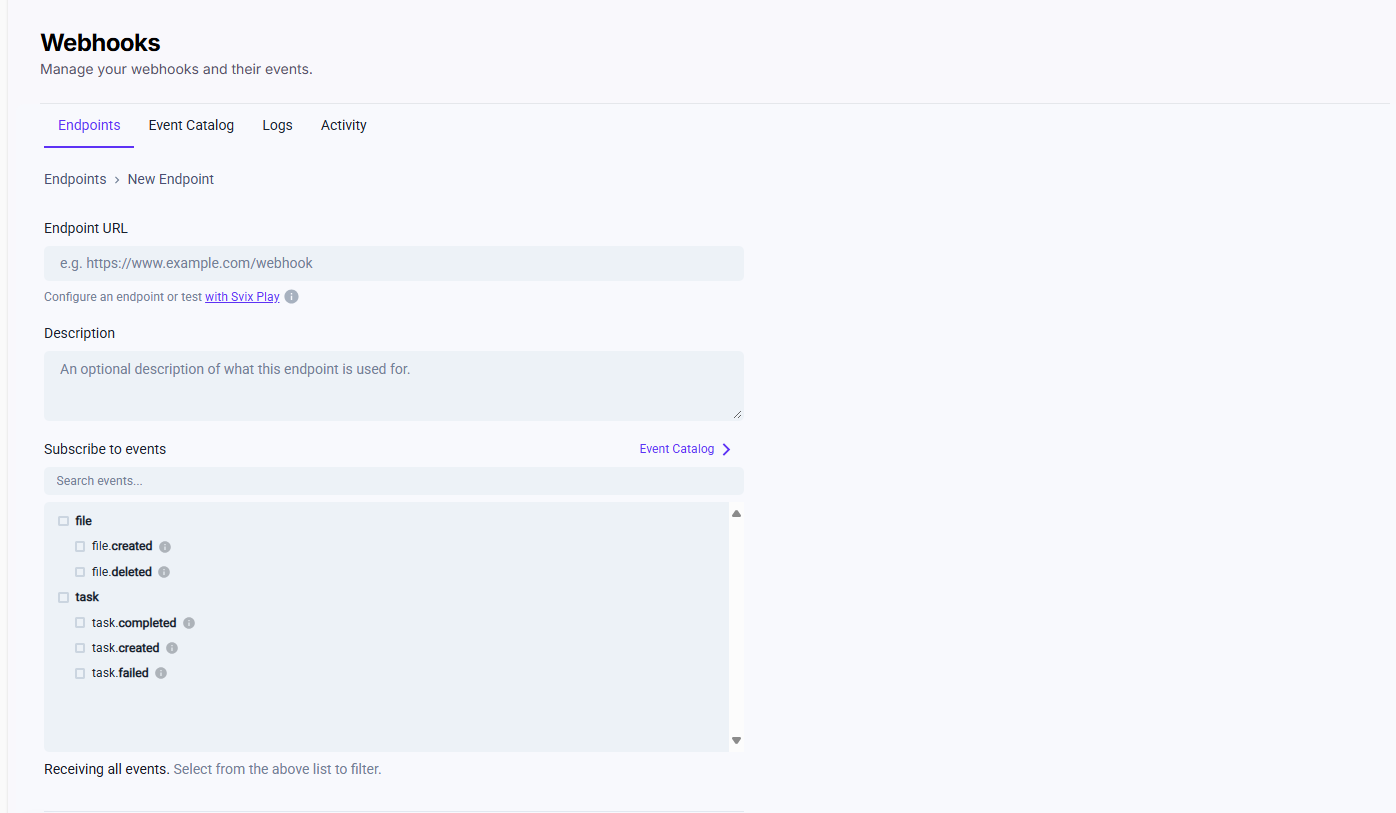Go back via Endpoints breadcrumb
Image resolution: width=1396 pixels, height=813 pixels.
[x=75, y=179]
